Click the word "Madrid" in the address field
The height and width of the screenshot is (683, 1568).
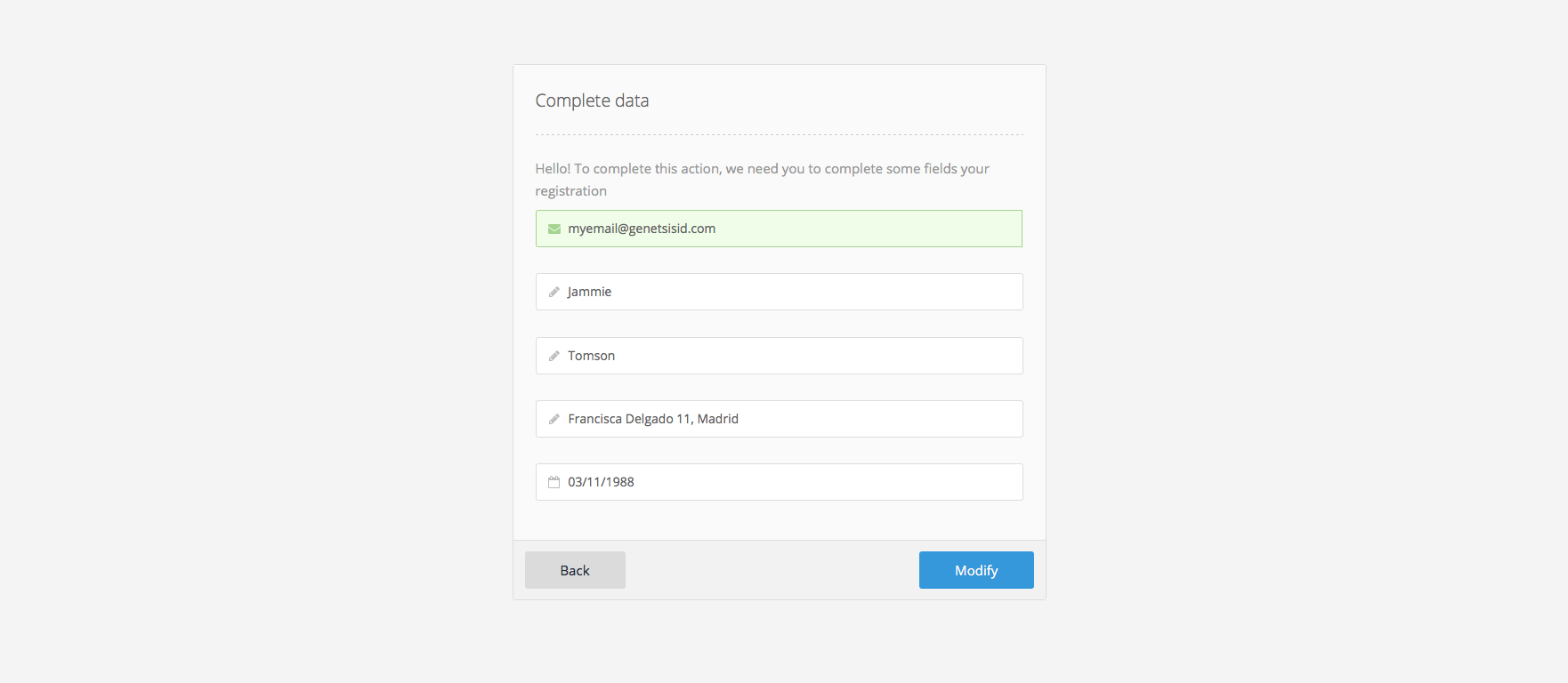pos(718,419)
